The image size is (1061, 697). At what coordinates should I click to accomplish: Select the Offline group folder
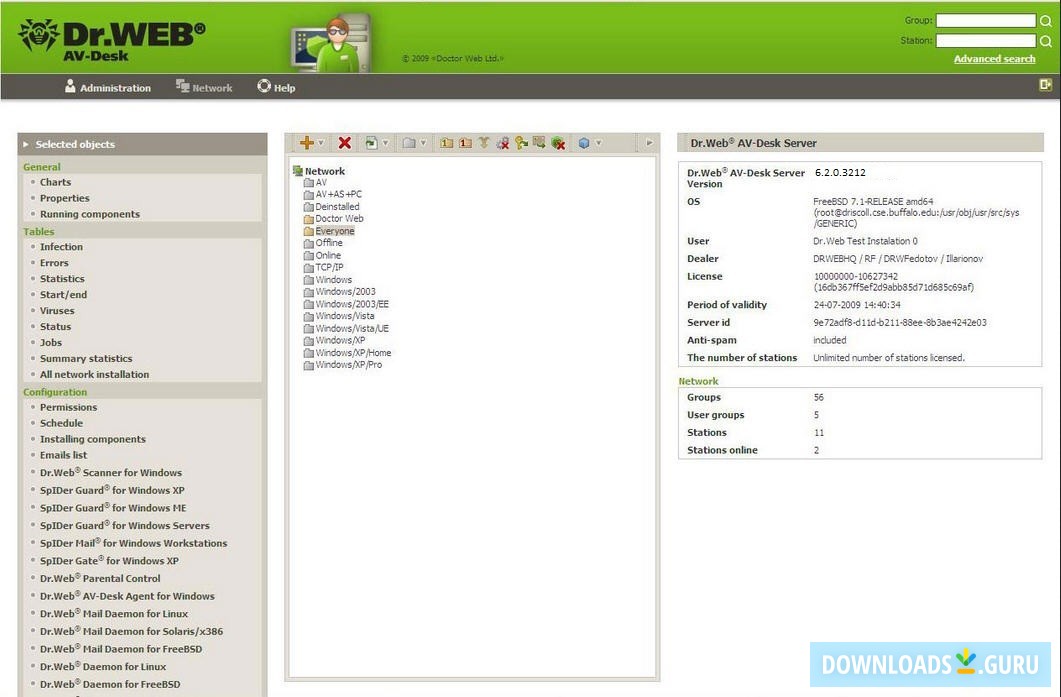[323, 243]
